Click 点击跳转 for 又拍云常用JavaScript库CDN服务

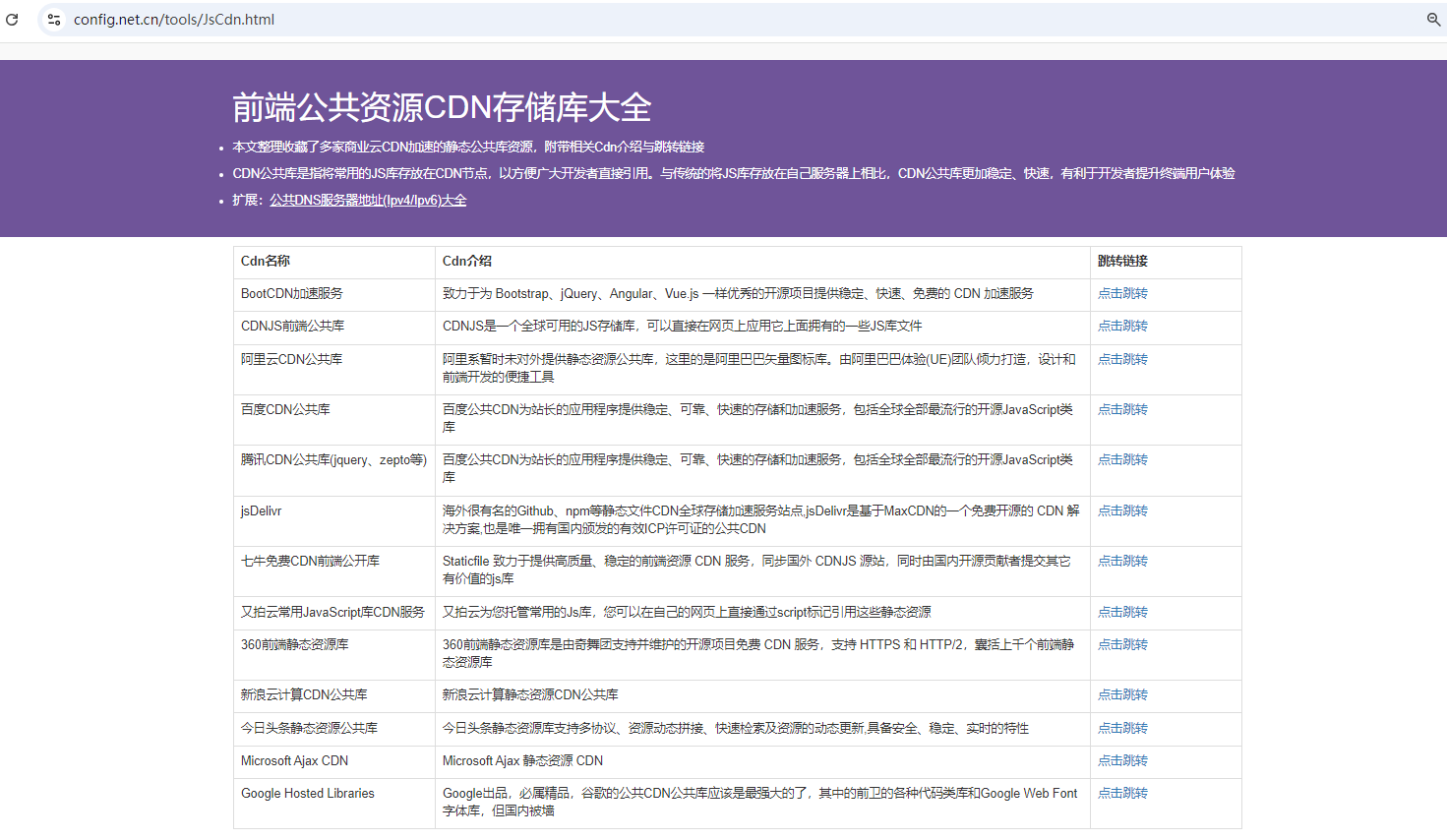pos(1122,612)
